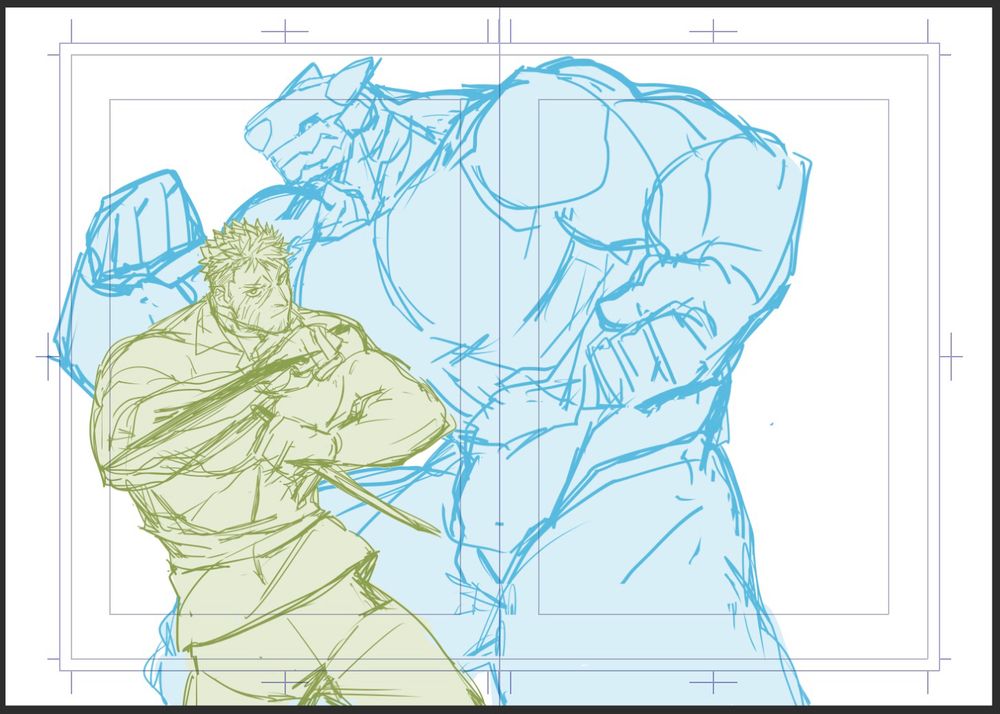The height and width of the screenshot is (714, 1000).
Task: Click the blue beast's wolf-like head
Action: 311,121
